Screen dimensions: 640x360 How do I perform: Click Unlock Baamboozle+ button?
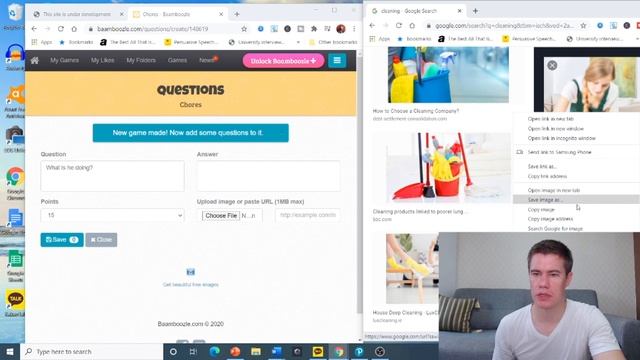pos(283,61)
